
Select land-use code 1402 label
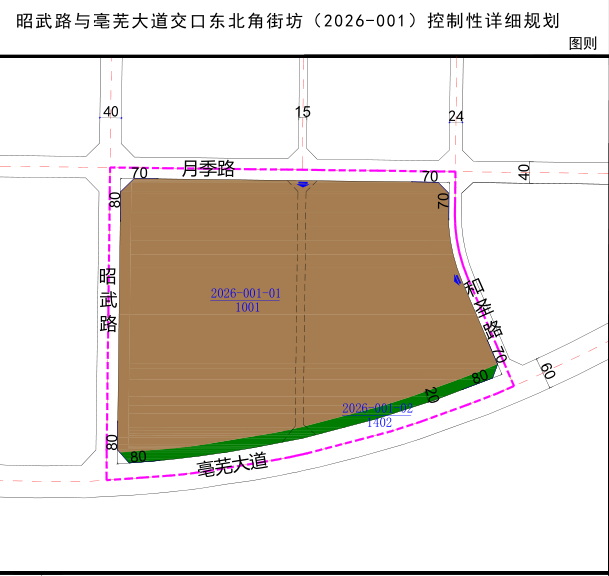point(379,422)
